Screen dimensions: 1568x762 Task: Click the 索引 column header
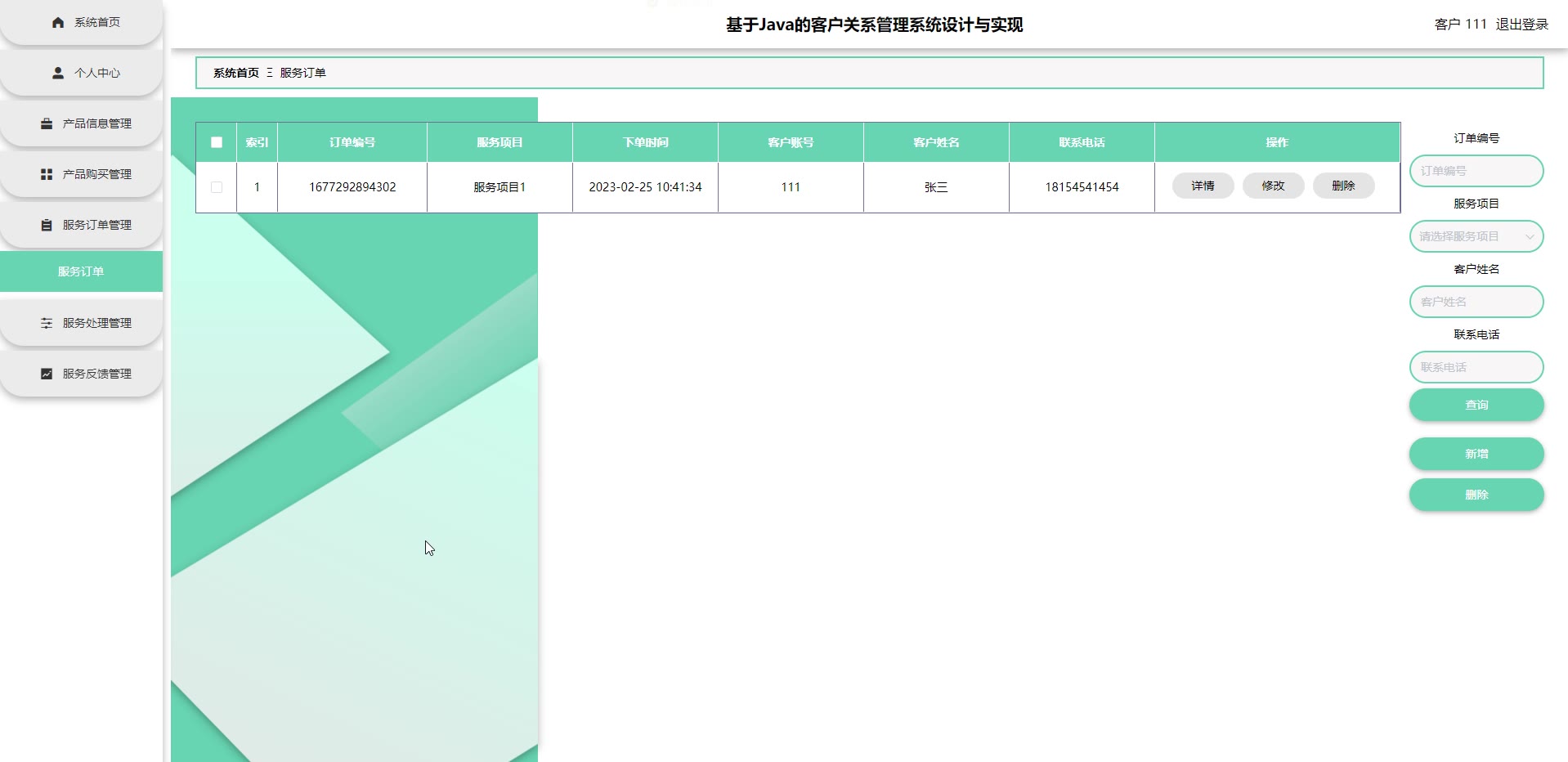click(x=257, y=142)
